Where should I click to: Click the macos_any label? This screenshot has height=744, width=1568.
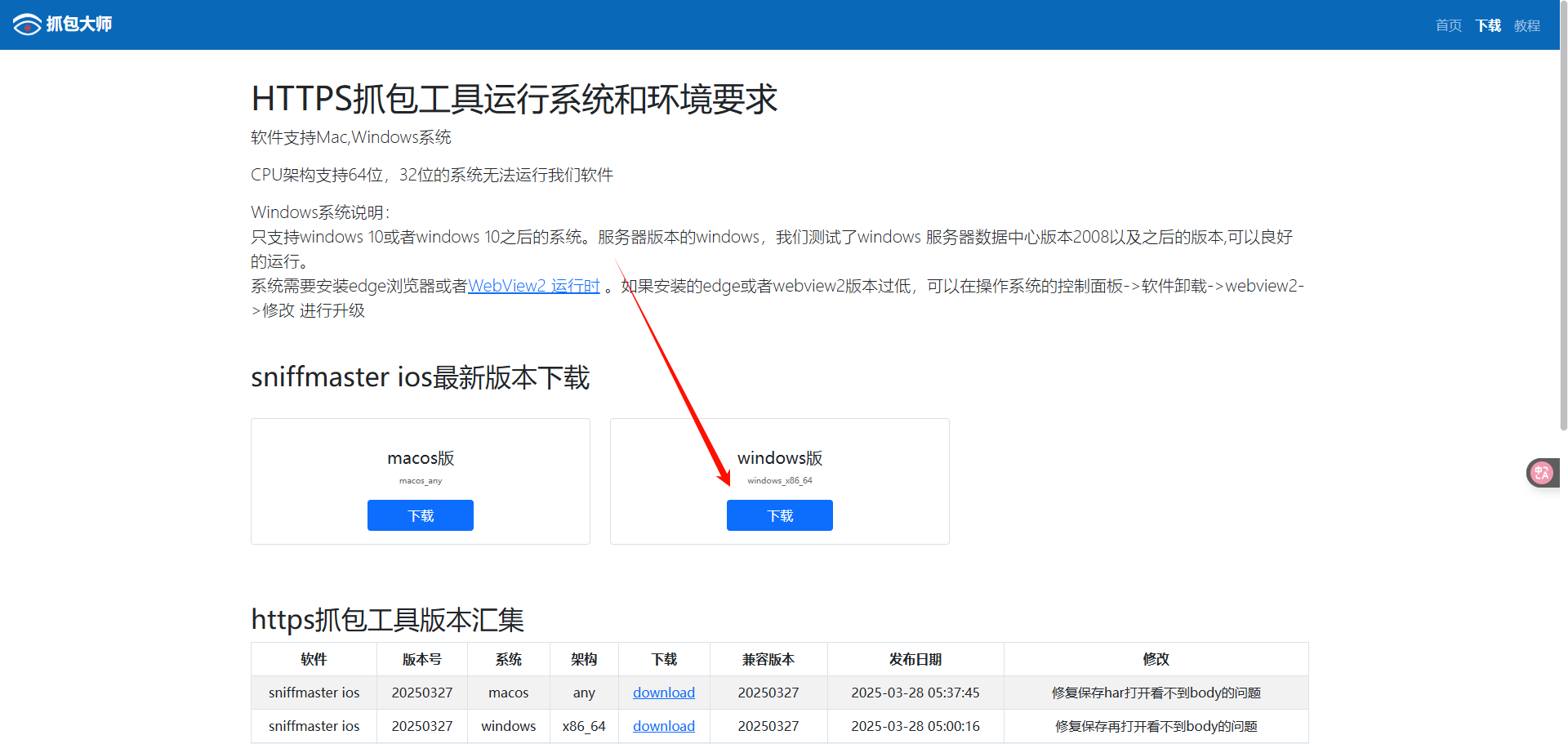(x=421, y=481)
